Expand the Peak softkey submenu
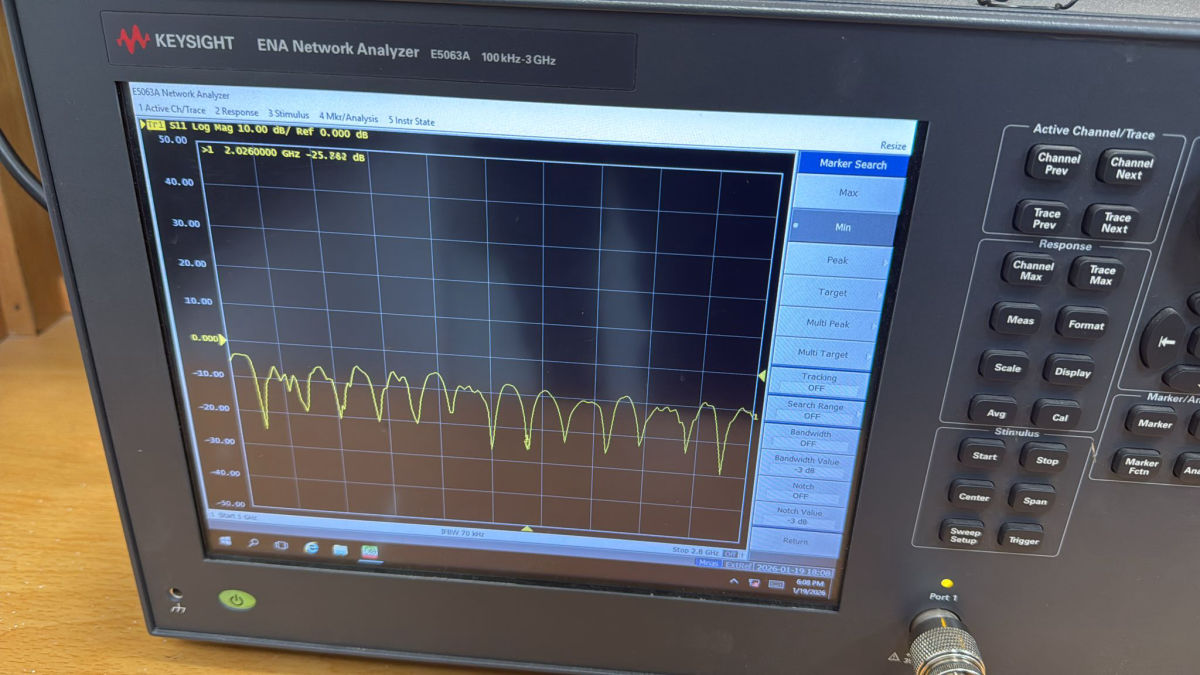Screen dimensions: 1200x675 837,260
